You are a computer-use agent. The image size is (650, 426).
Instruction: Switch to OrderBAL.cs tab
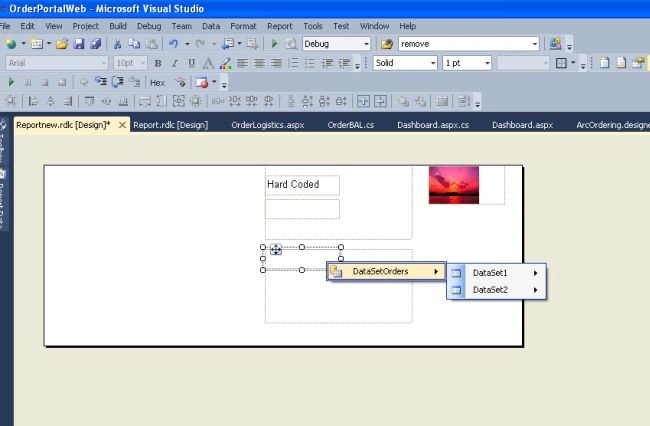(351, 125)
